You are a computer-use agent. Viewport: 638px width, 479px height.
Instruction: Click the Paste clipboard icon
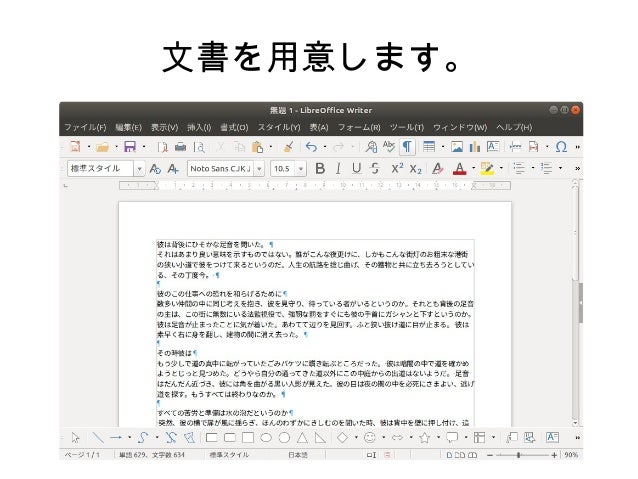click(x=257, y=147)
